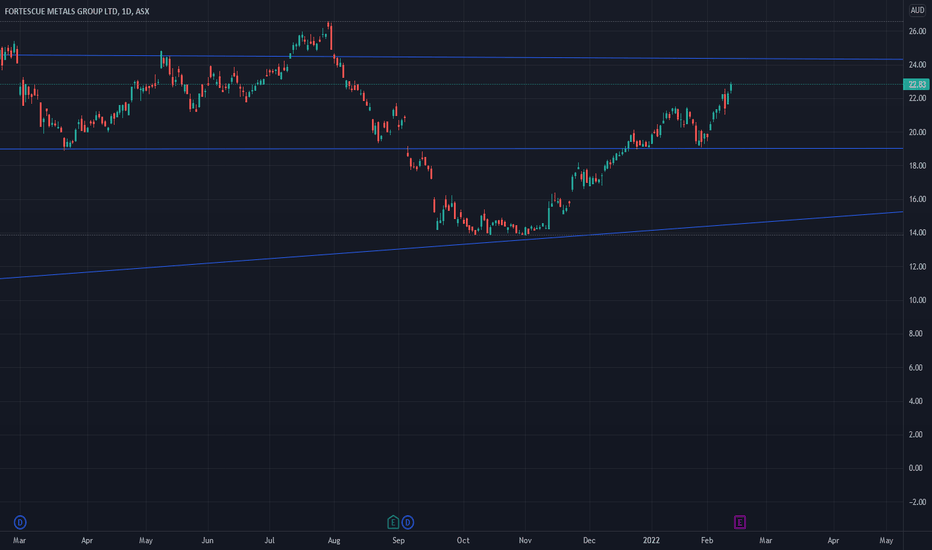Viewport: 932px width, 550px height.
Task: Open the AUD currency selector
Action: 917,10
